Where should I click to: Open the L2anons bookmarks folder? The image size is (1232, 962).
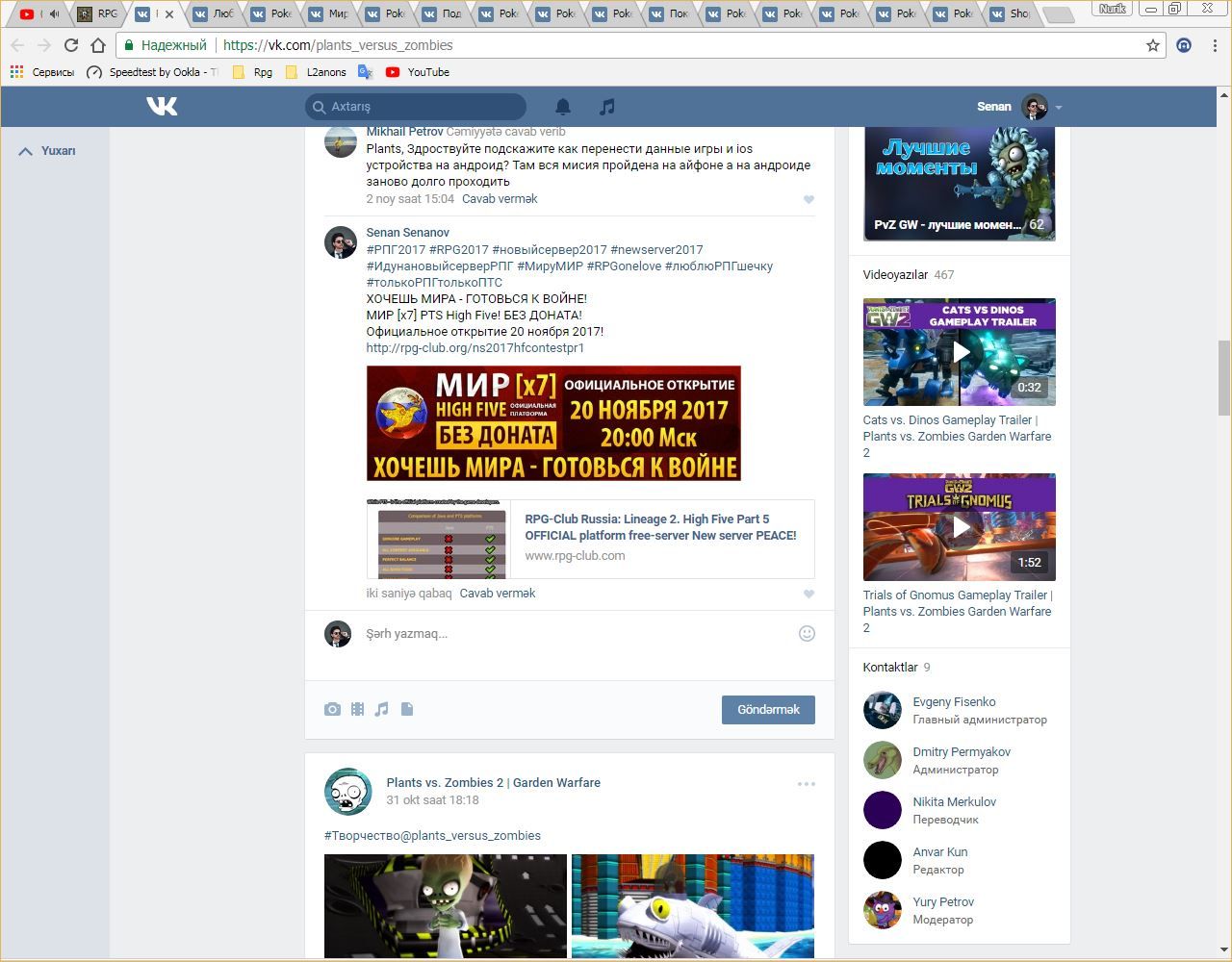tap(316, 72)
